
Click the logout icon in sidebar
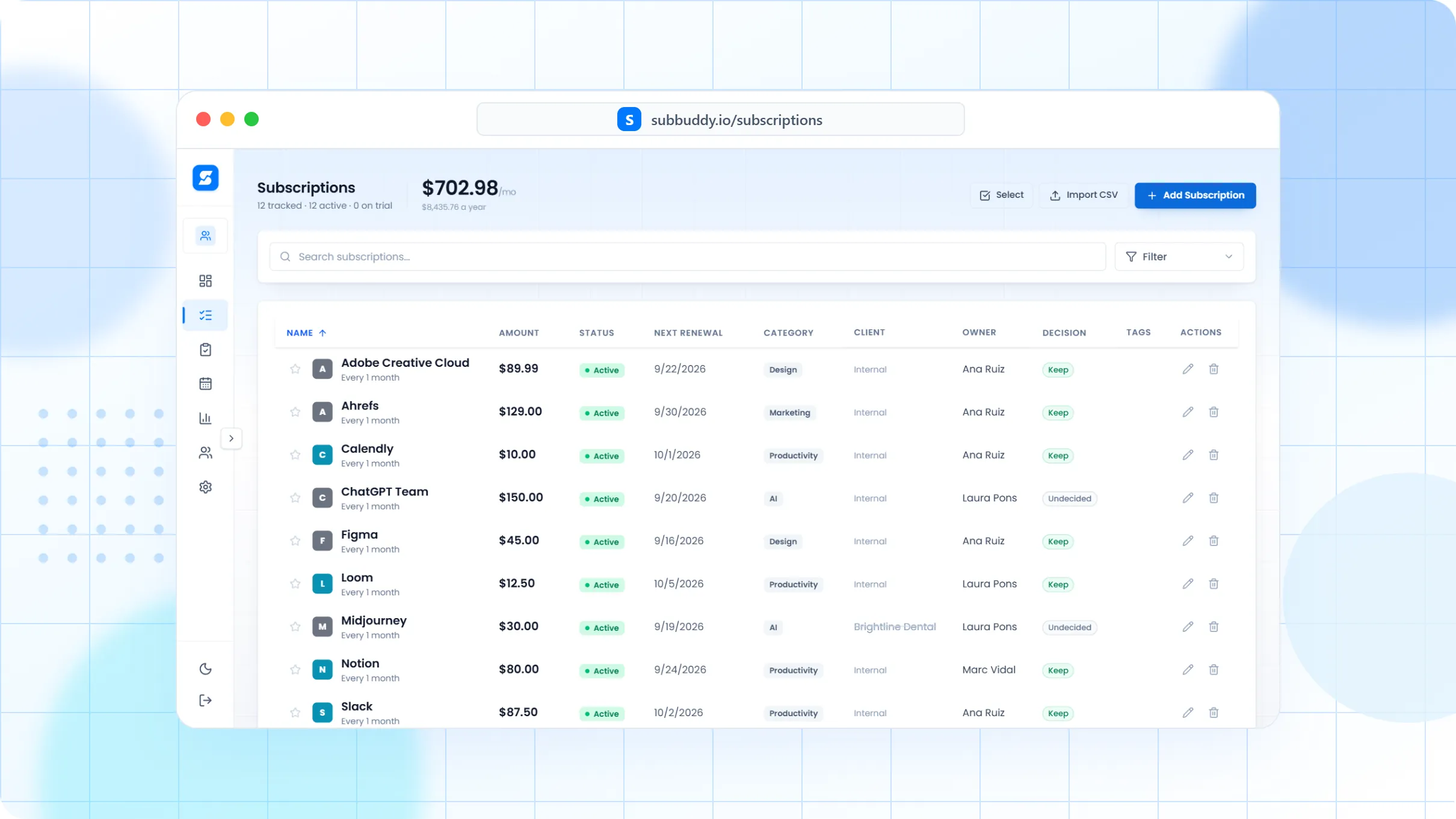[205, 701]
